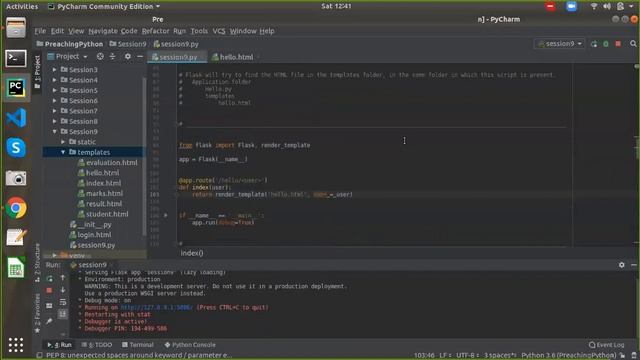Toggle scroll to end in Run console
640x360 pixels.
63,313
